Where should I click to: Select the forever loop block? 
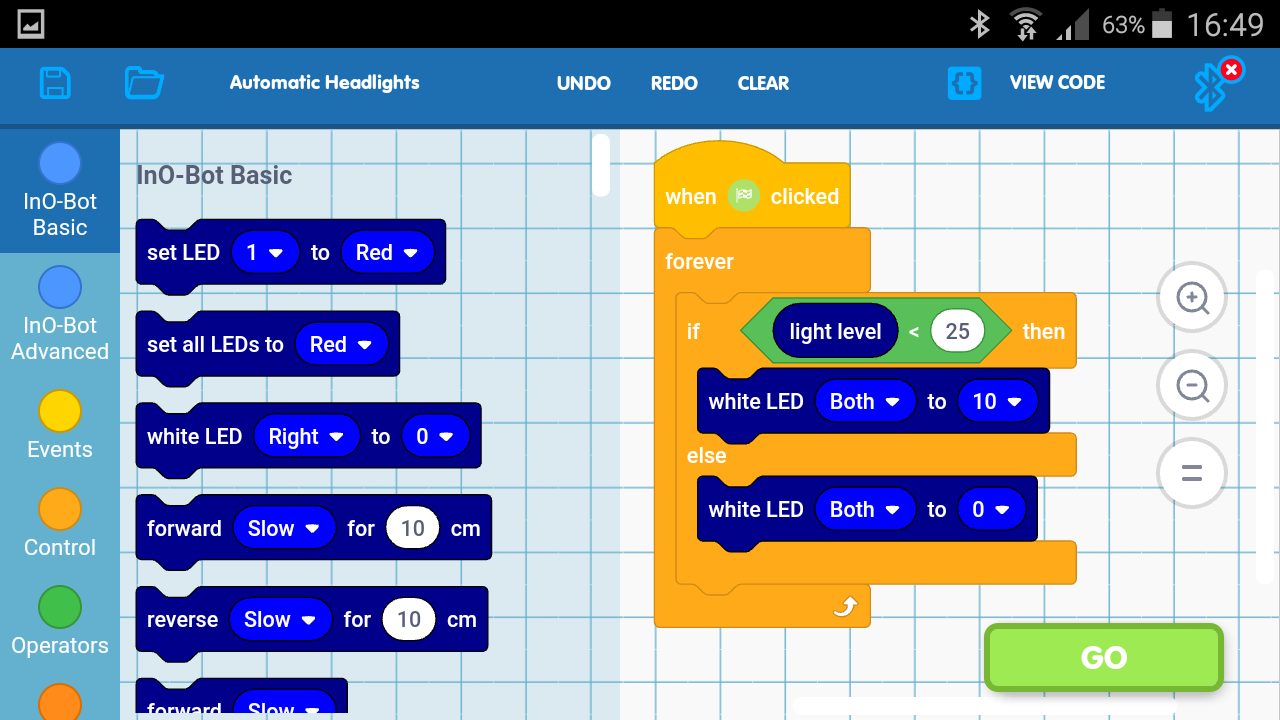[698, 261]
